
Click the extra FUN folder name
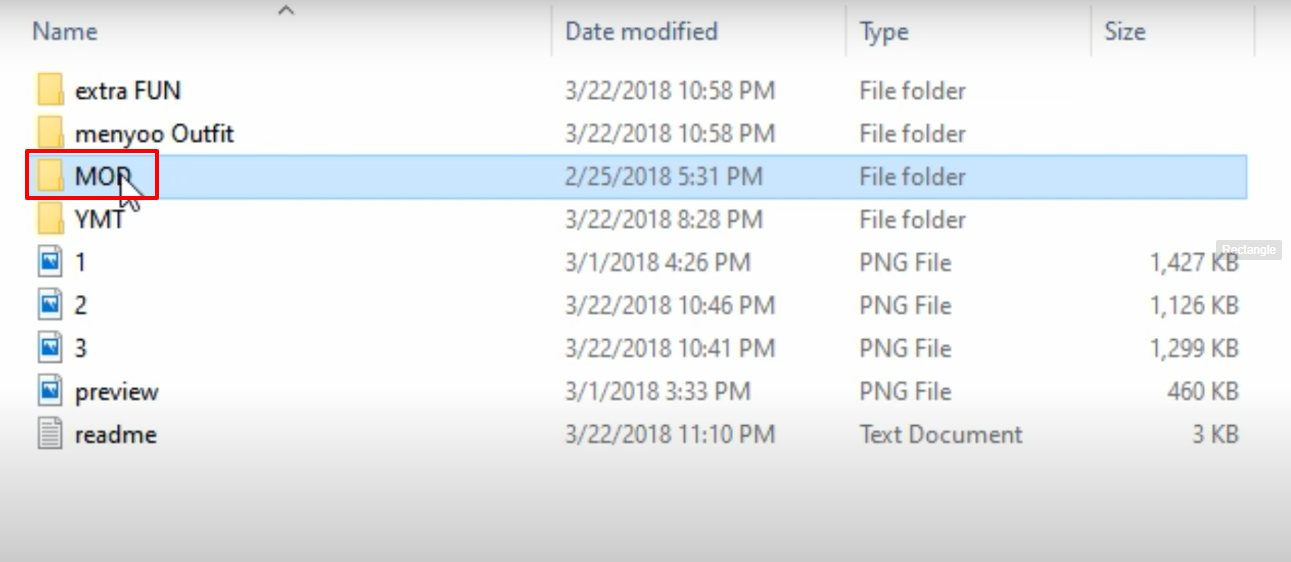click(128, 91)
